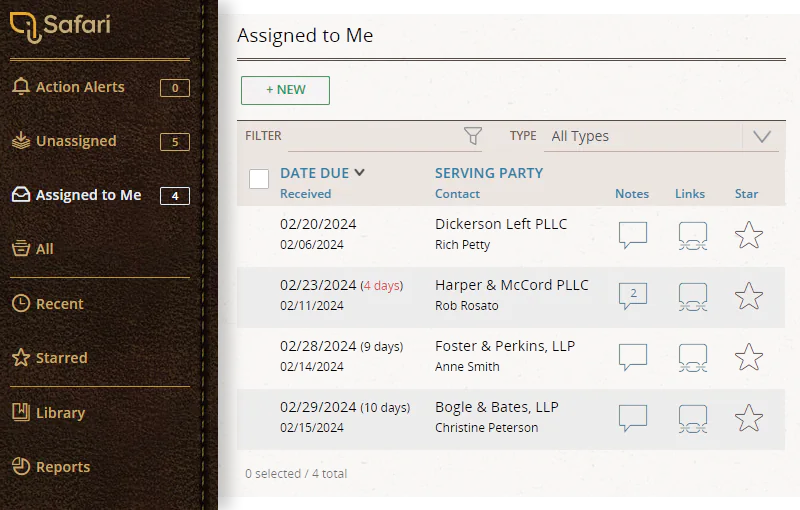Viewport: 800px width, 510px height.
Task: Star the Harper & McCord PLLC row
Action: pyautogui.click(x=749, y=296)
